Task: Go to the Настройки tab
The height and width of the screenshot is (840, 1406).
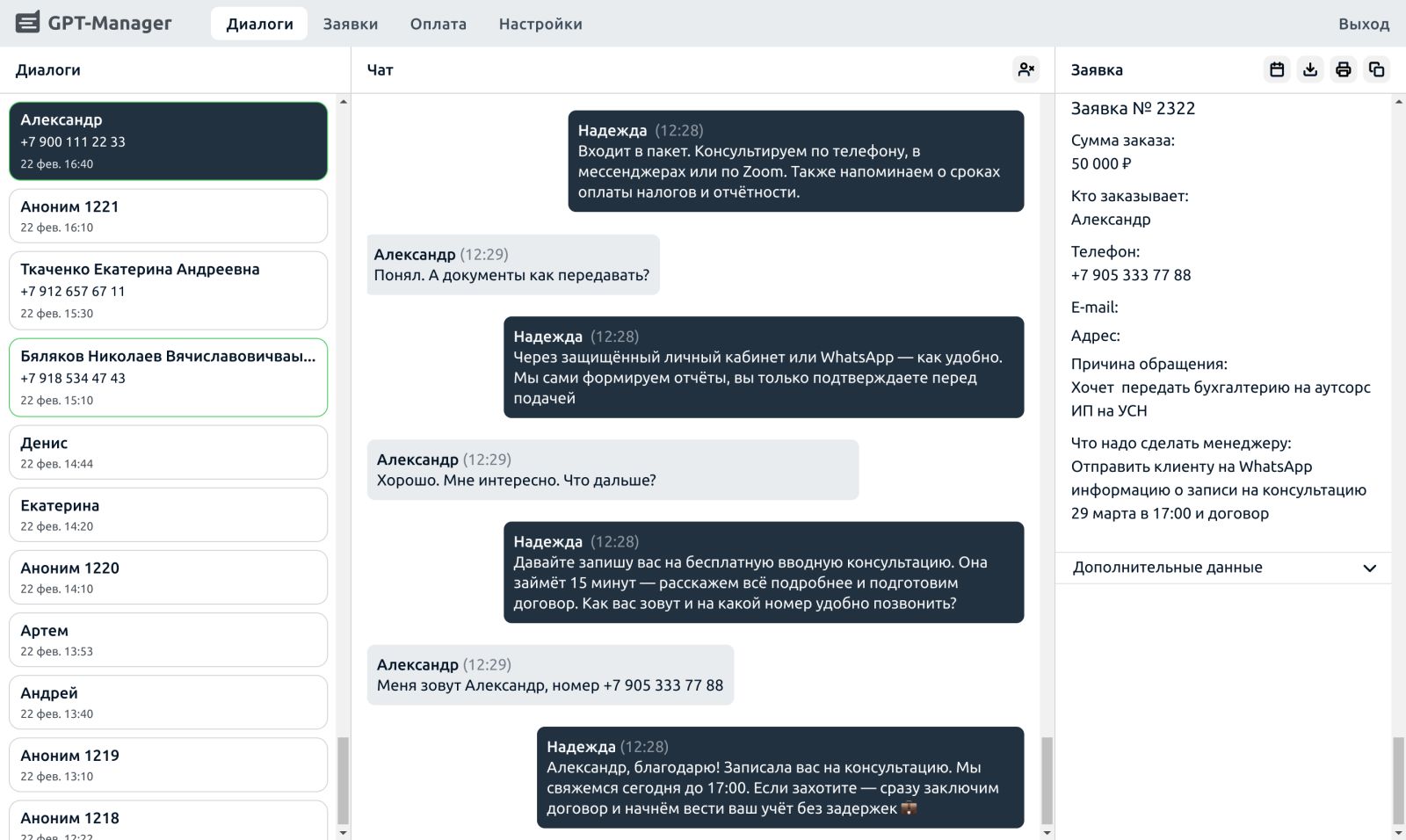Action: click(540, 24)
